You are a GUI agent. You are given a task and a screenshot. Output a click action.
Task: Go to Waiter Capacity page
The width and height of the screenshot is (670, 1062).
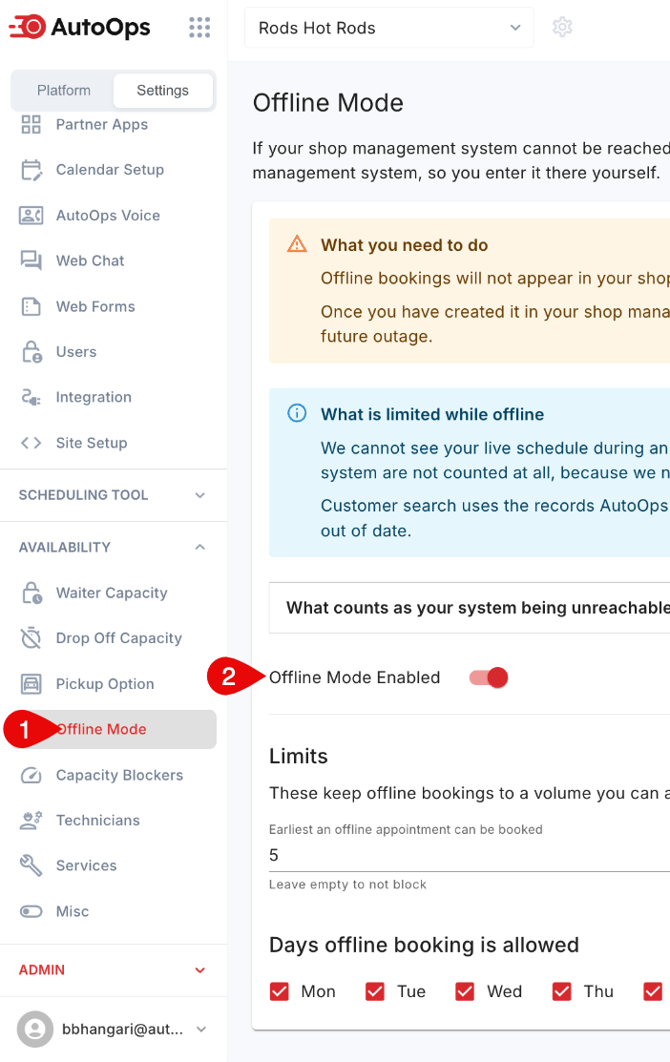[112, 593]
